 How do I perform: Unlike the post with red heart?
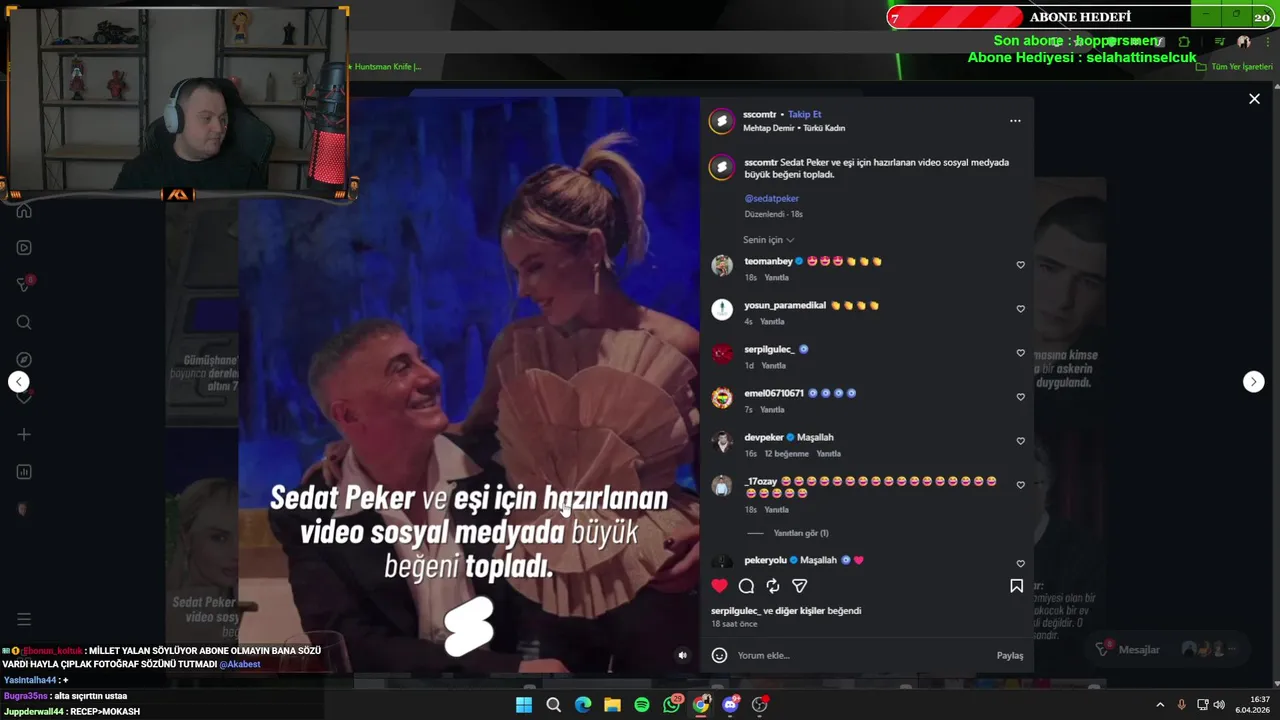coord(719,586)
